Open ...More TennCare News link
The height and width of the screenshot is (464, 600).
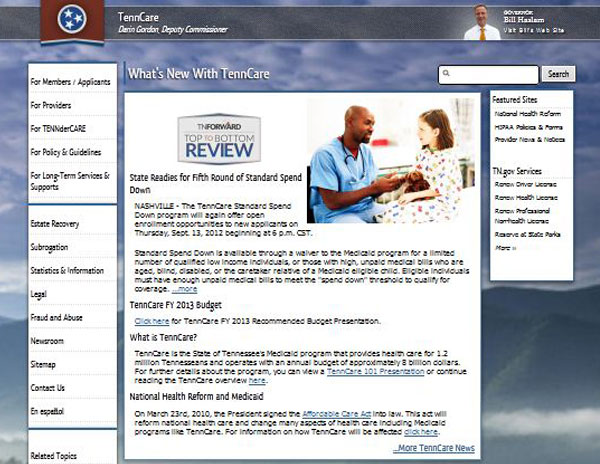[434, 448]
